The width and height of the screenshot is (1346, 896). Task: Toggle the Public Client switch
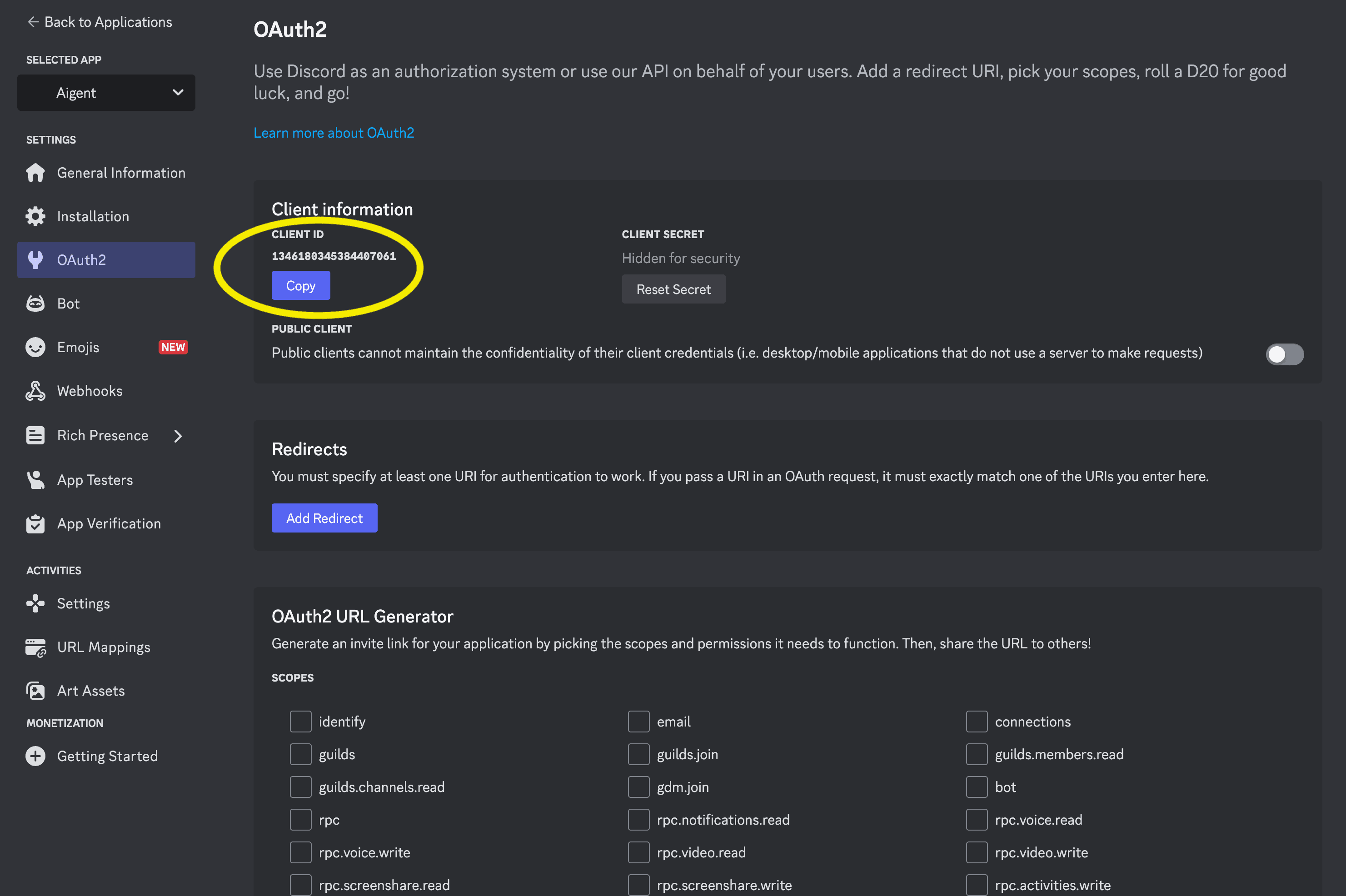pyautogui.click(x=1284, y=354)
